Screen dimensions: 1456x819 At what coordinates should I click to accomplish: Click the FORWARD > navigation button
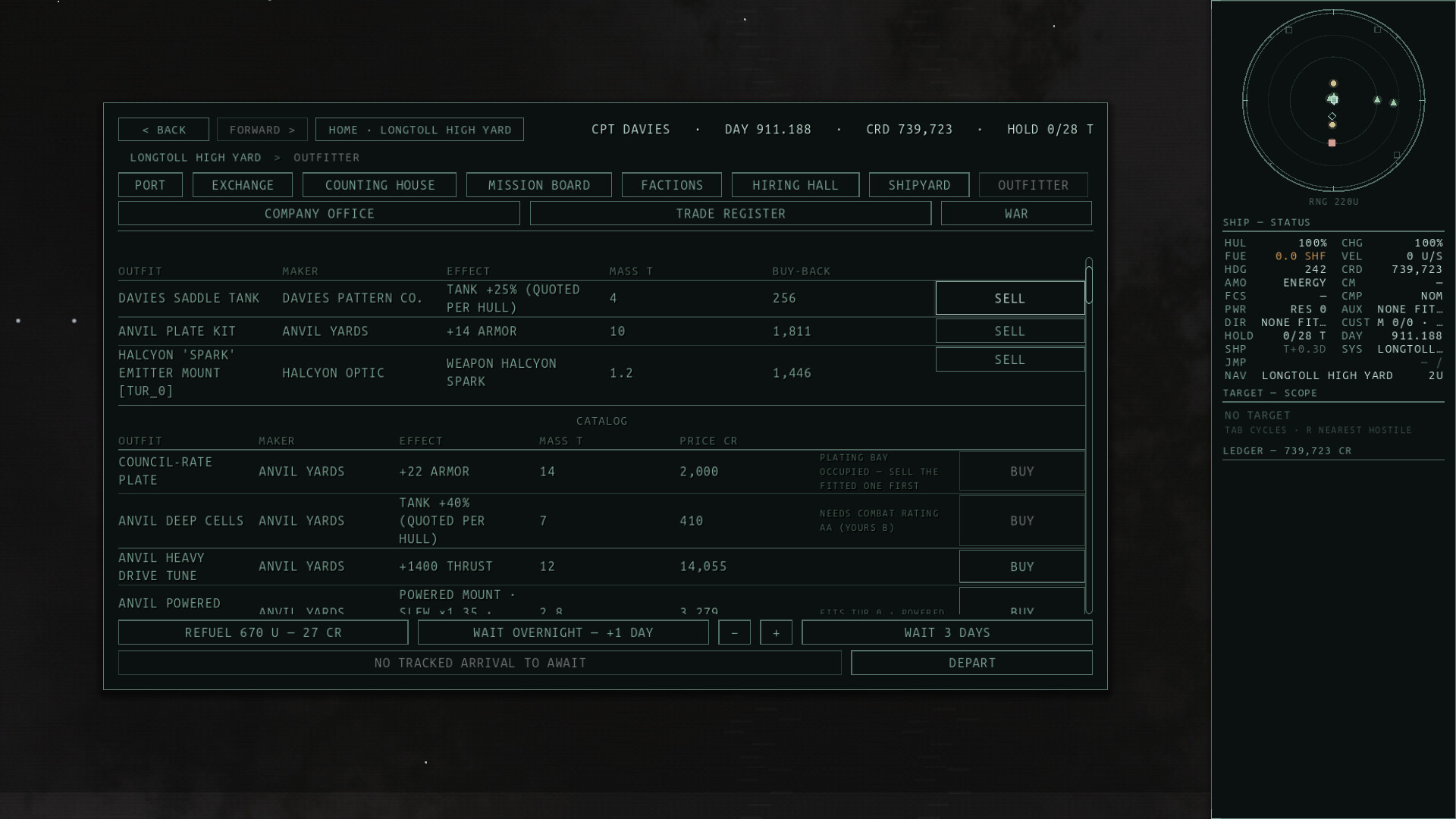click(262, 130)
